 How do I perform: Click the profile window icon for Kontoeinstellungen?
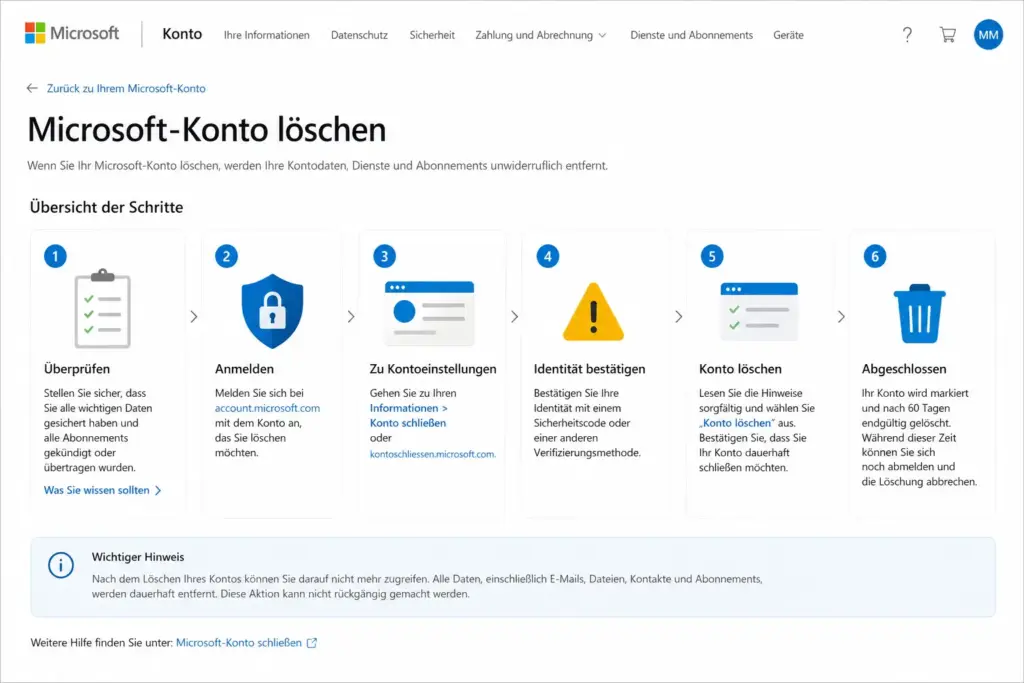point(429,313)
